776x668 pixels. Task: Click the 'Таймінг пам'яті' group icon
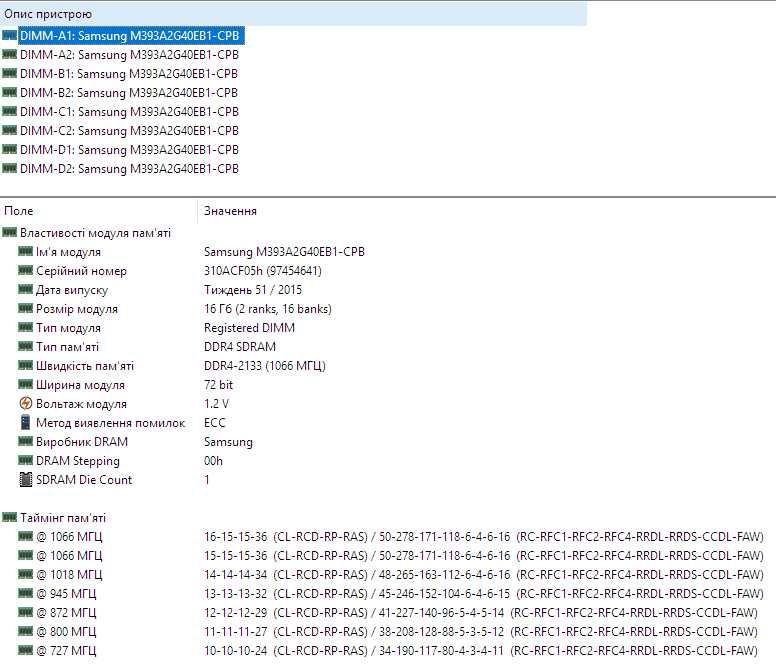[9, 517]
